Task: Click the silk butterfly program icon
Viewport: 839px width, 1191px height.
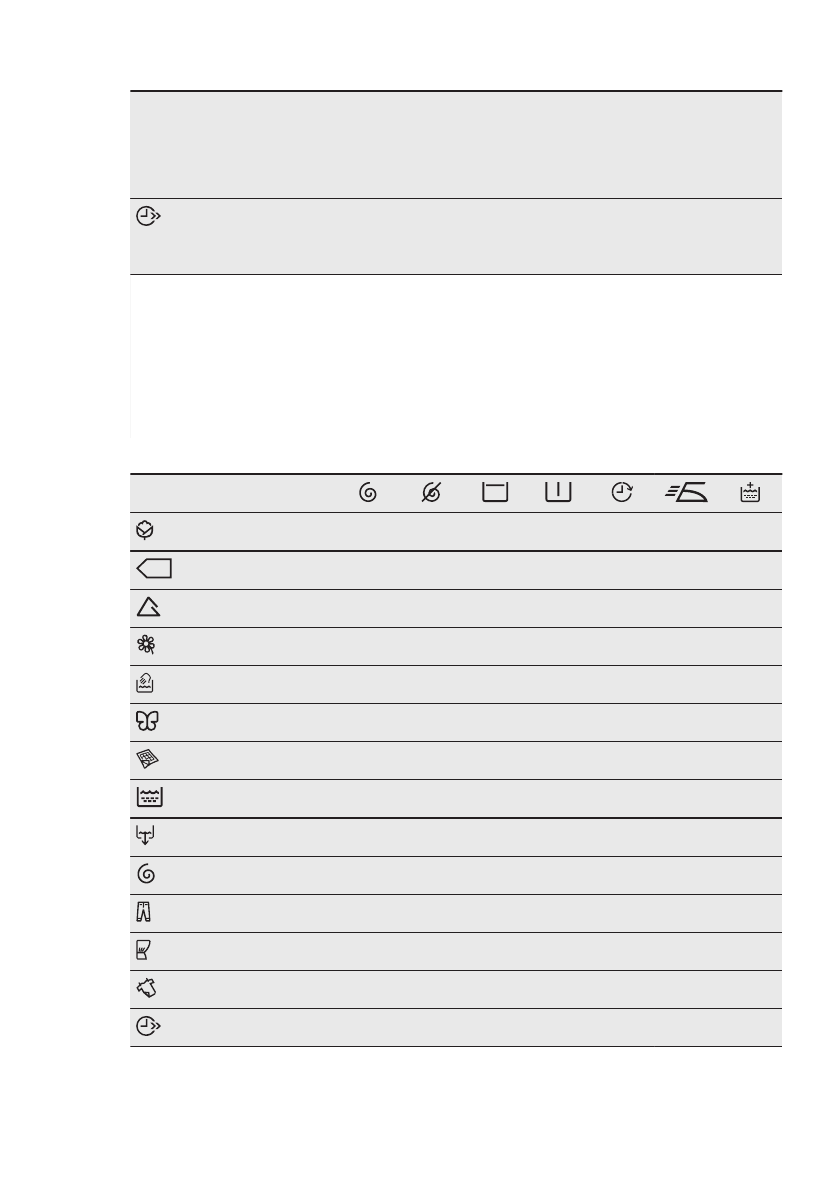Action: (x=147, y=721)
